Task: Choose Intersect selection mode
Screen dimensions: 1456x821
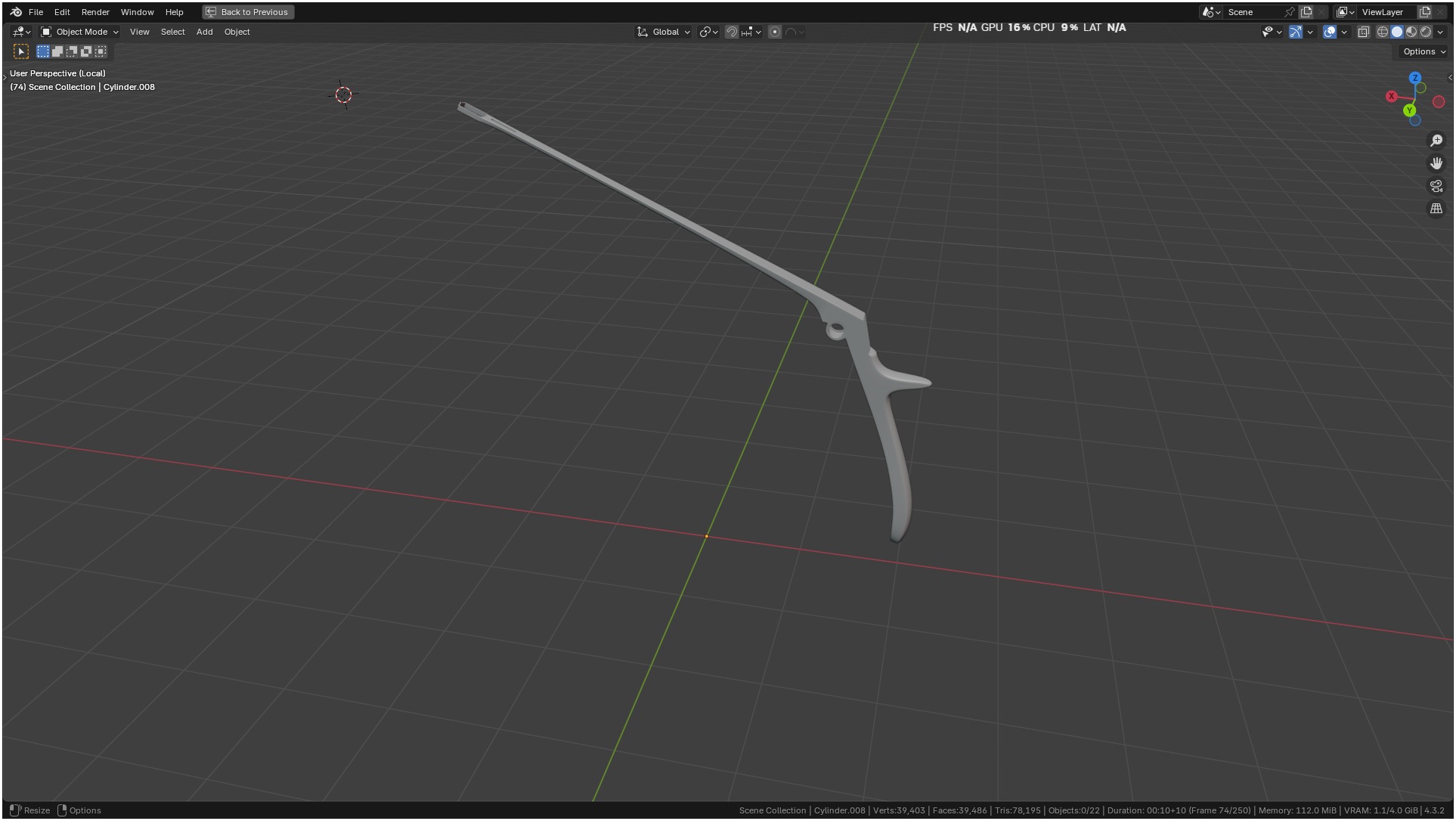Action: point(101,51)
